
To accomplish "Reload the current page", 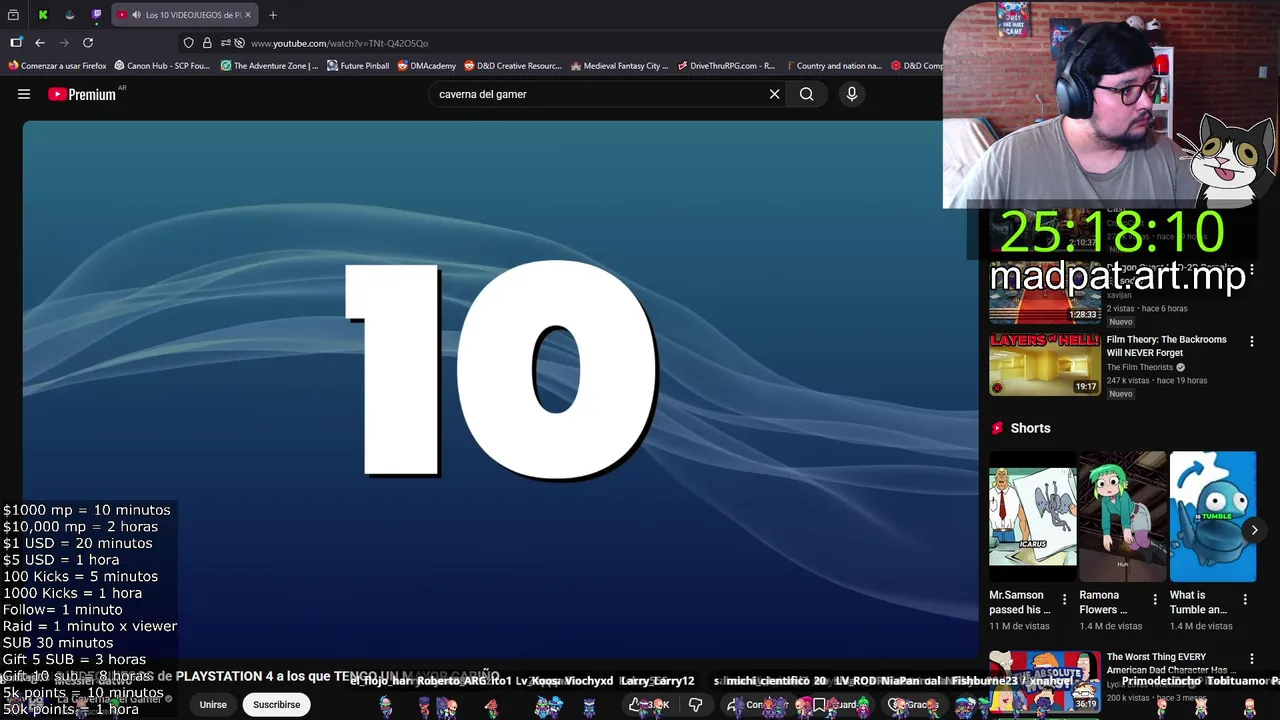I will (88, 43).
